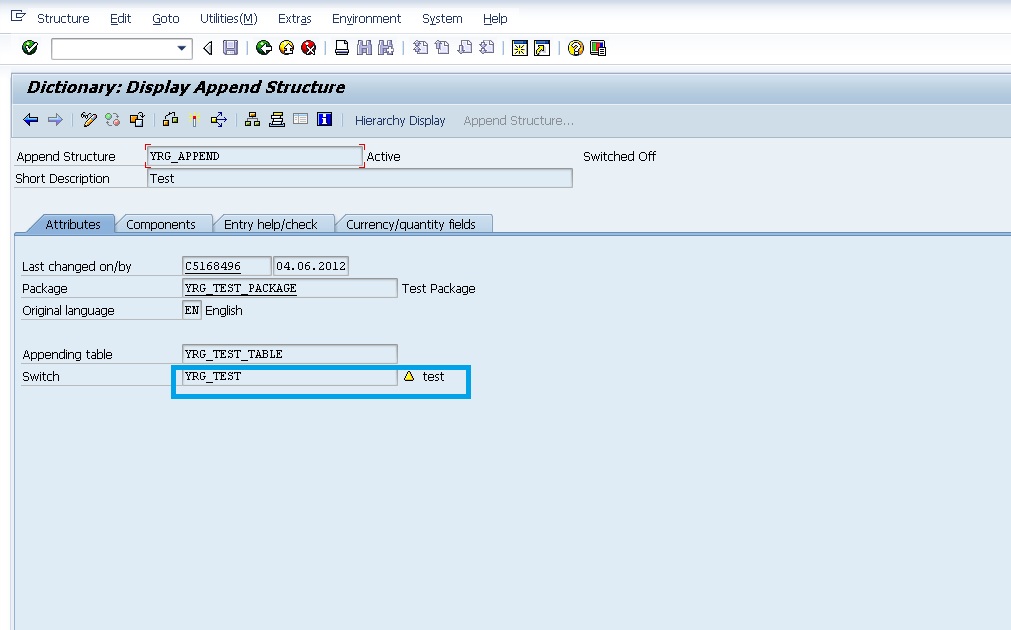This screenshot has width=1011, height=630.
Task: Click the Original language EN field
Action: coord(191,310)
